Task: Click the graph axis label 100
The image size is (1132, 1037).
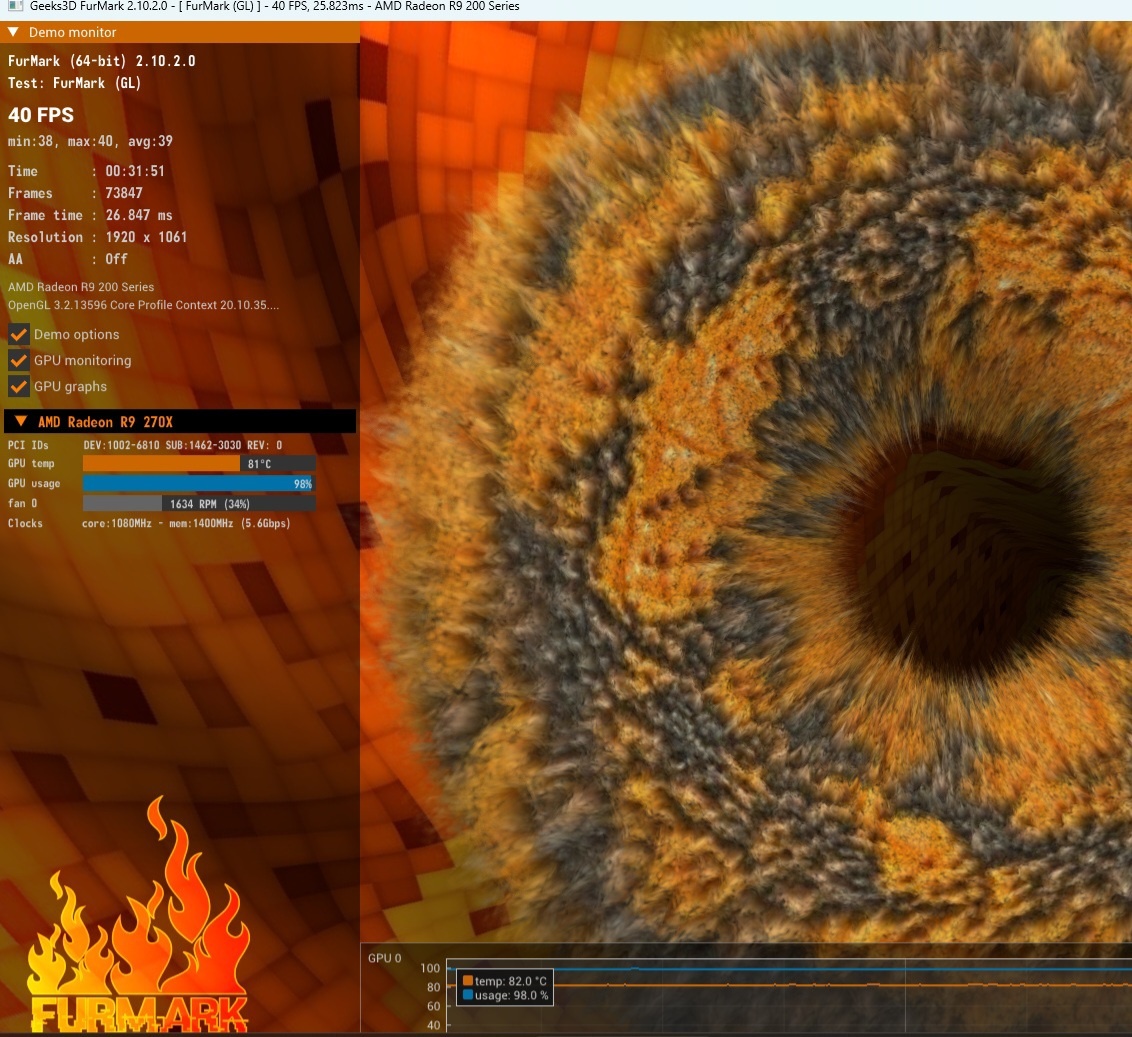Action: (x=430, y=968)
